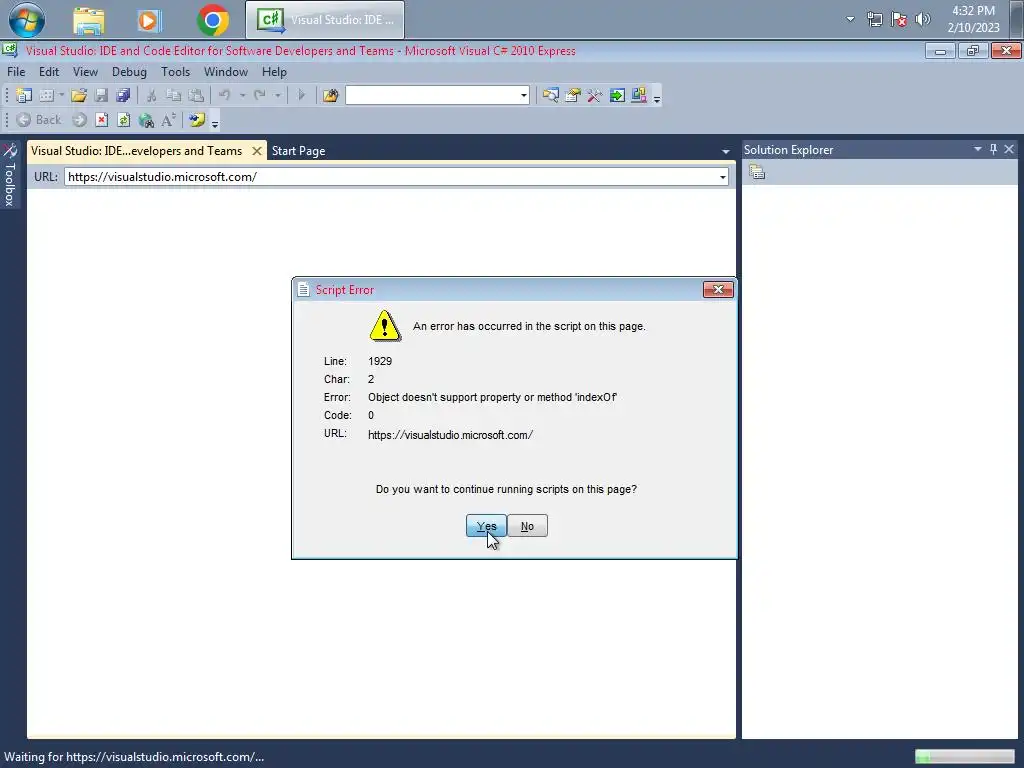
Task: Open the Debug menu
Action: pos(129,72)
